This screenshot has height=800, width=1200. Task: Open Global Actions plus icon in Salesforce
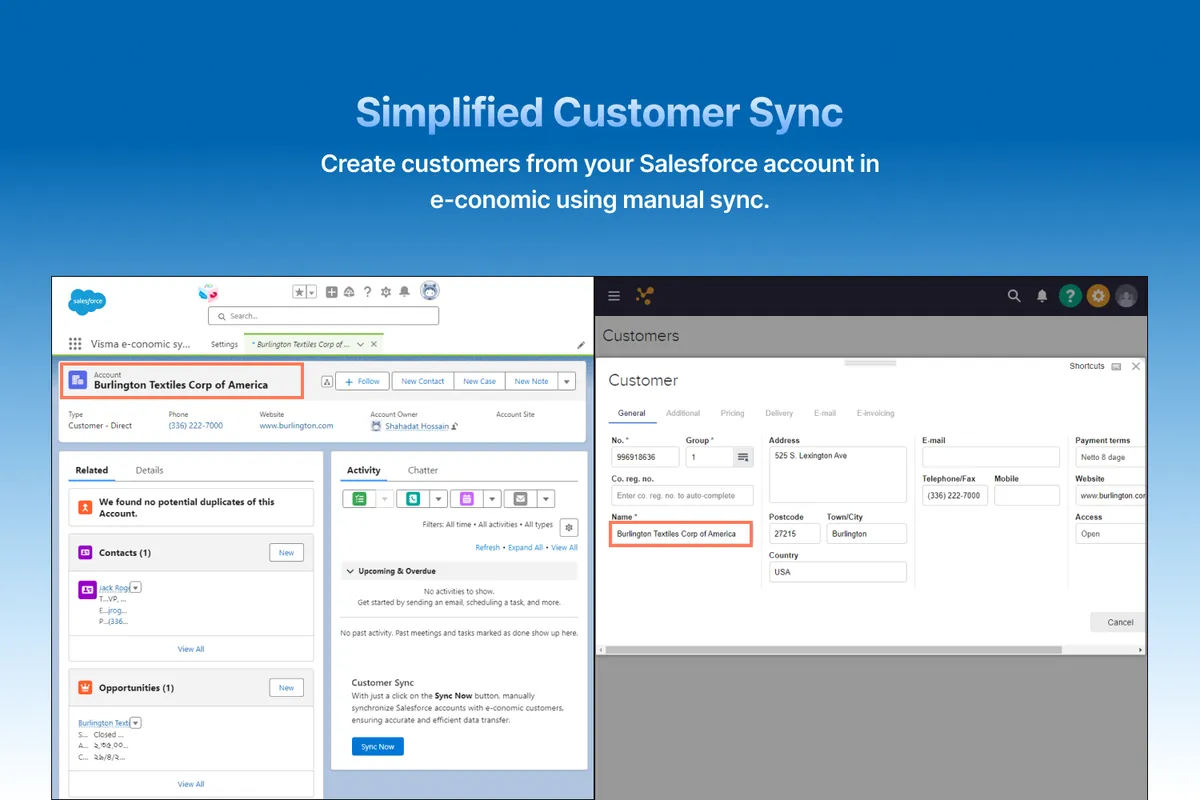click(x=332, y=292)
